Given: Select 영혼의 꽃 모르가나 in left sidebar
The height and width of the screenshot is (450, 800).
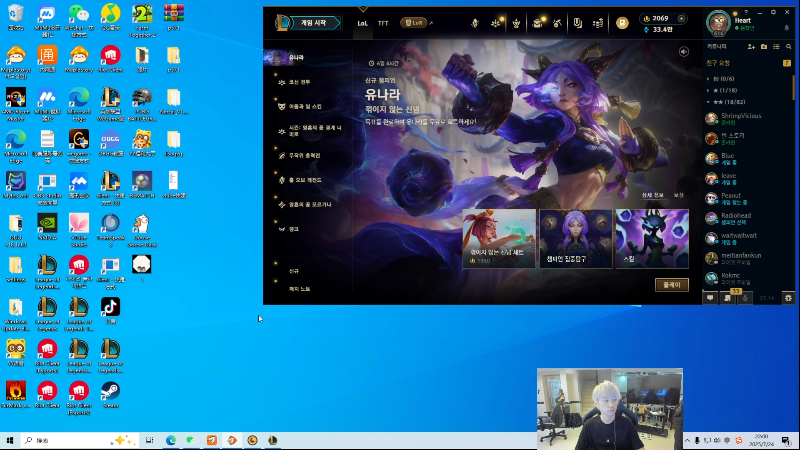Looking at the screenshot, I should [x=312, y=205].
